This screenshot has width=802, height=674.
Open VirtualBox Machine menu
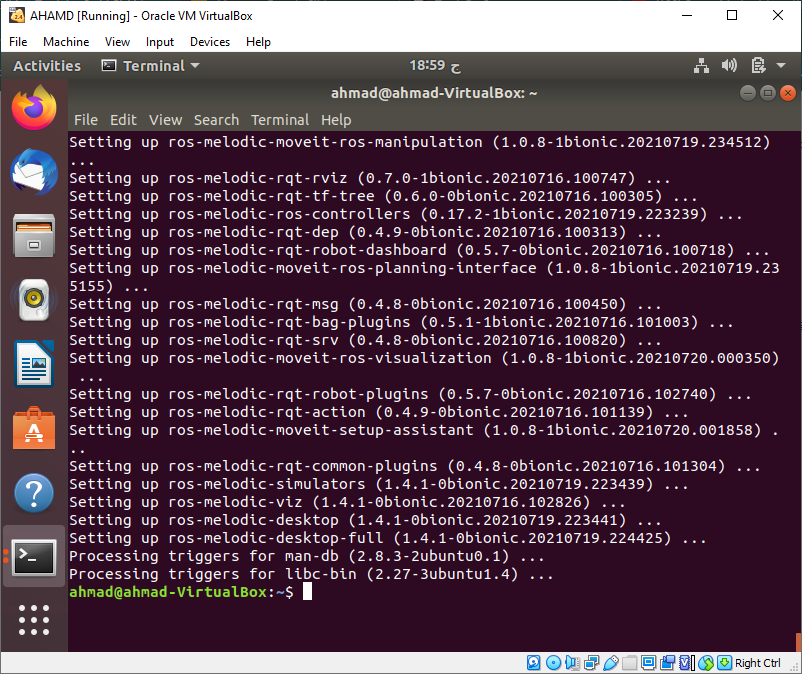pyautogui.click(x=66, y=42)
